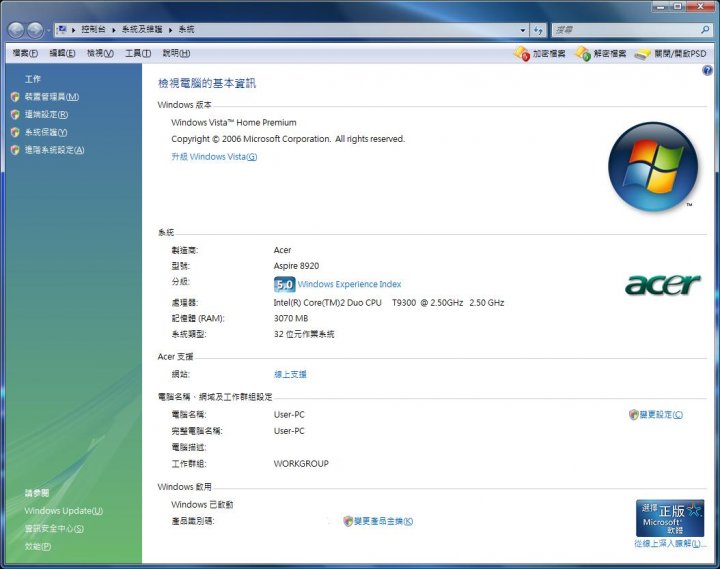Click the 從線上深入瞭解(L) learn more link

[x=670, y=544]
